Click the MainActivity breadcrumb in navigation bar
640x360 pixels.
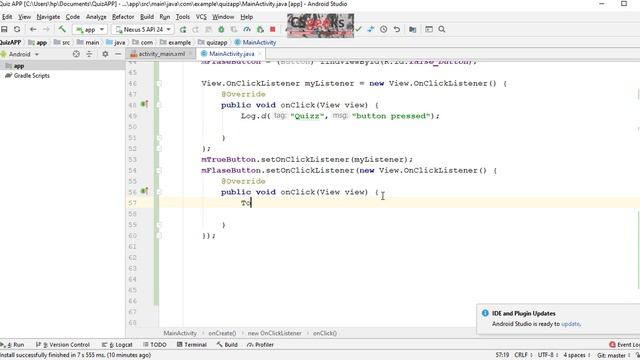pyautogui.click(x=256, y=42)
